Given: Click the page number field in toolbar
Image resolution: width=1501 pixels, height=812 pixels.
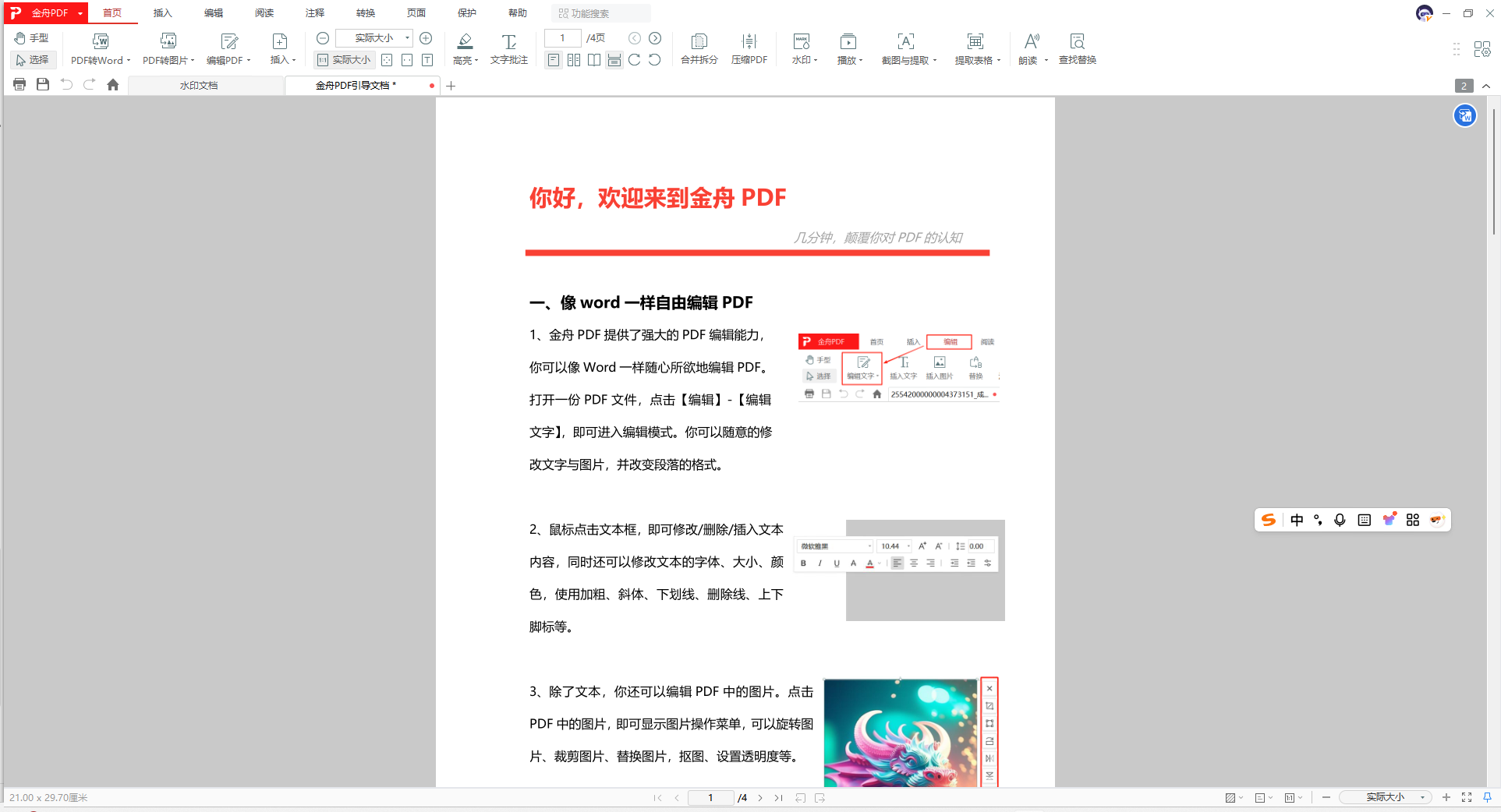Looking at the screenshot, I should click(x=562, y=38).
